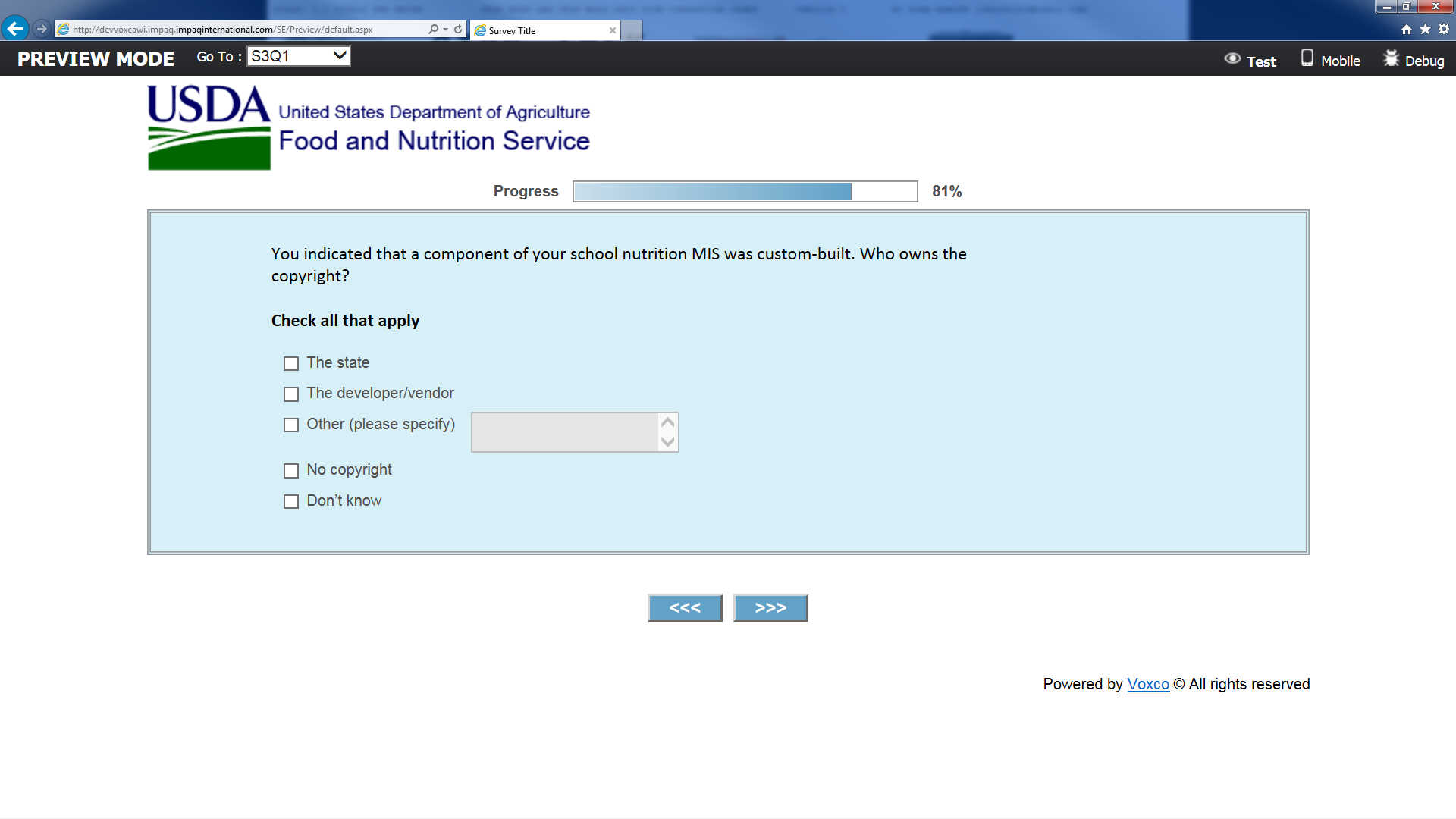Image resolution: width=1456 pixels, height=819 pixels.
Task: Select the "Don't know" checkbox
Action: coord(291,502)
